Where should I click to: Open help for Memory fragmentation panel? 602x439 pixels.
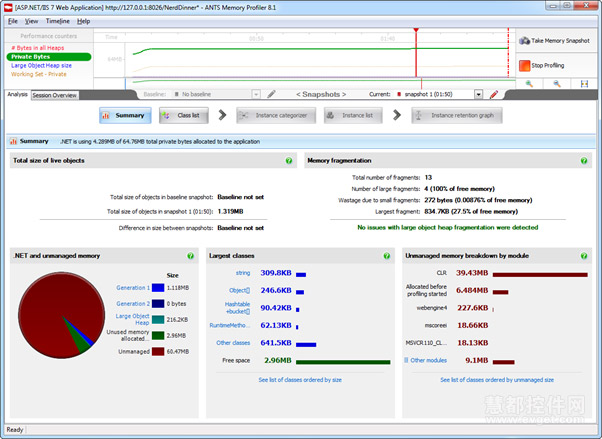click(x=584, y=161)
